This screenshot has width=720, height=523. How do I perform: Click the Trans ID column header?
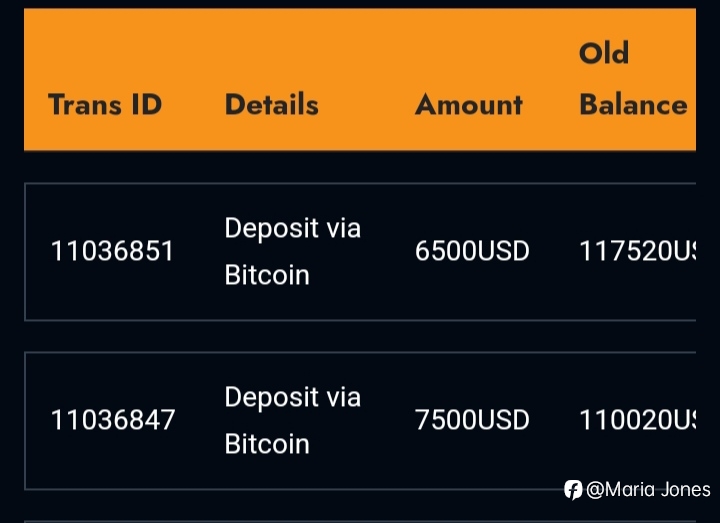point(105,104)
